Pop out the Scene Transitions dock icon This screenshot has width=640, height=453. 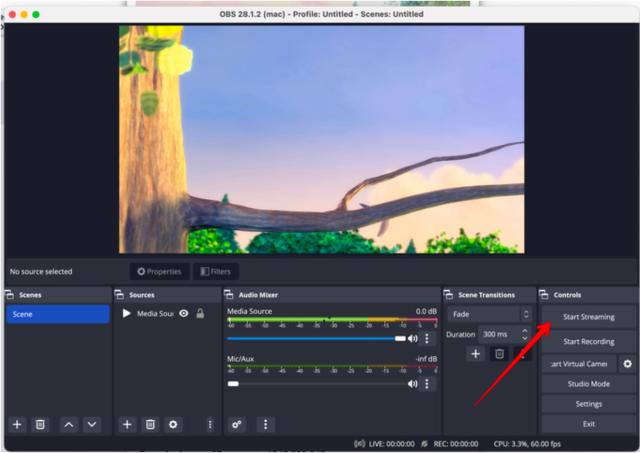(x=448, y=295)
